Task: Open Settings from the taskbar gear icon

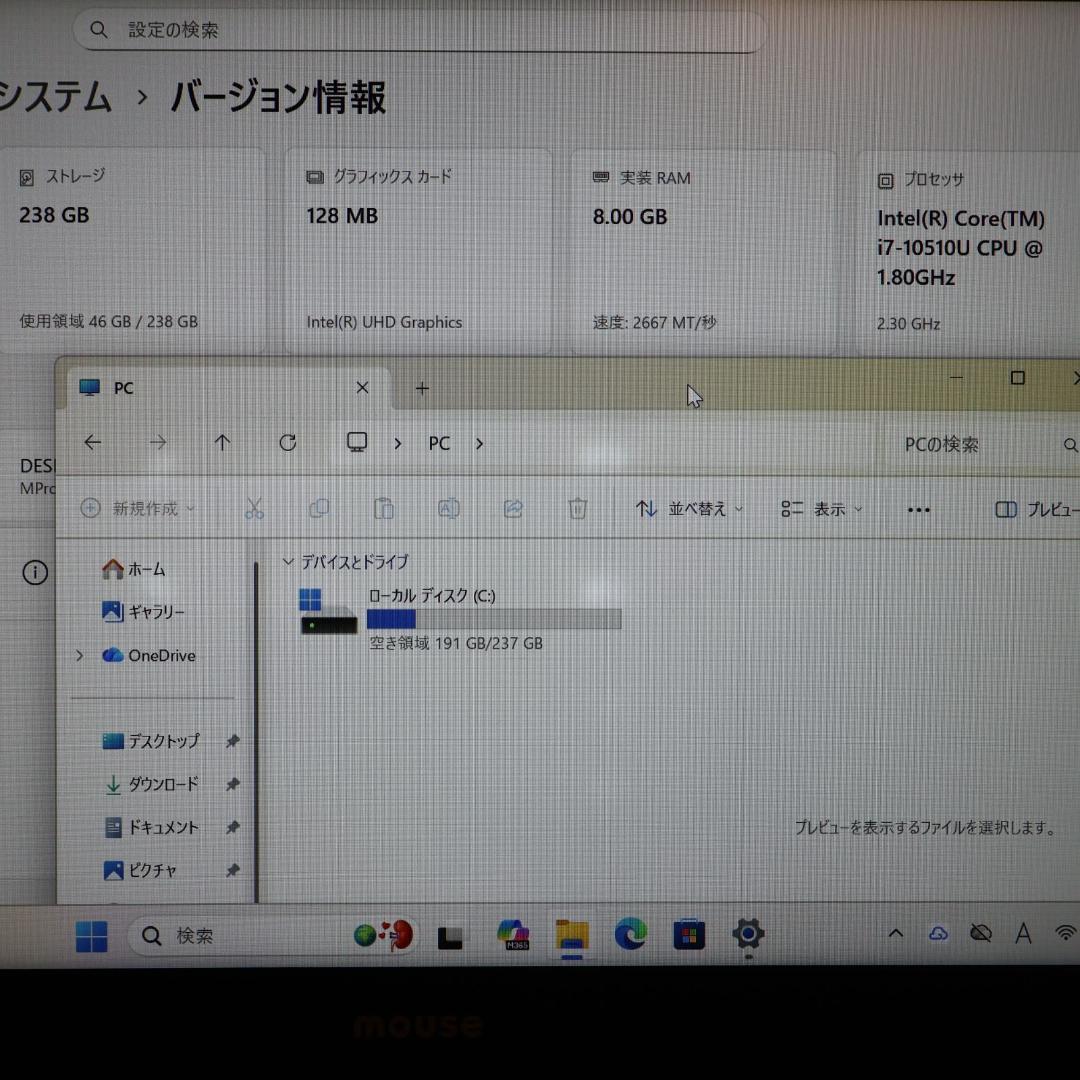Action: [748, 935]
